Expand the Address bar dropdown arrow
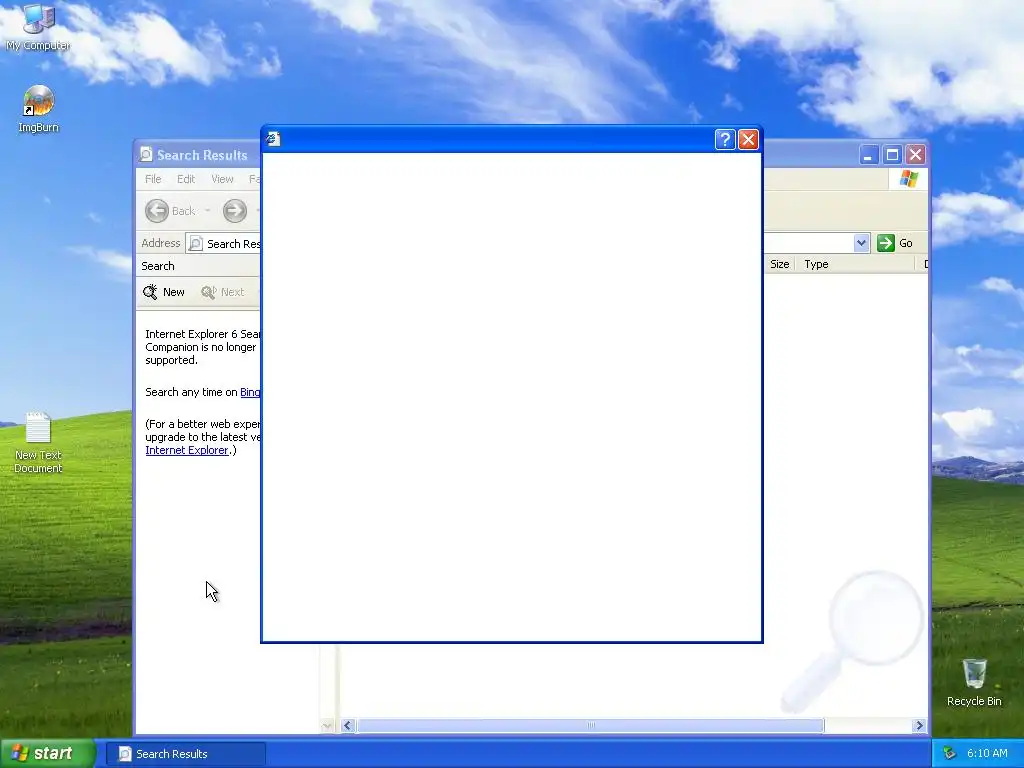Viewport: 1024px width, 768px height. coord(861,243)
